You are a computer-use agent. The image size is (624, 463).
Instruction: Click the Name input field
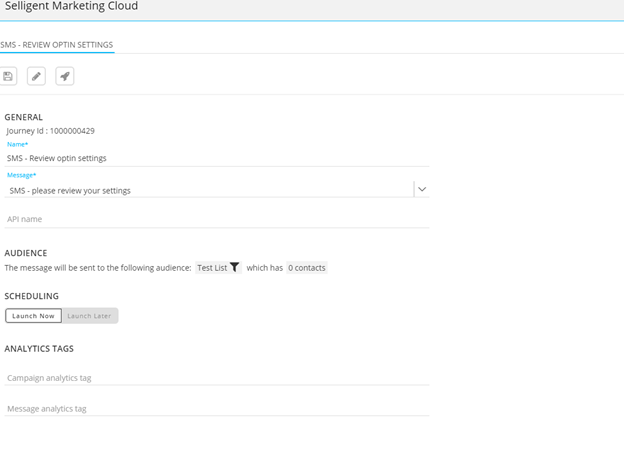click(x=217, y=158)
